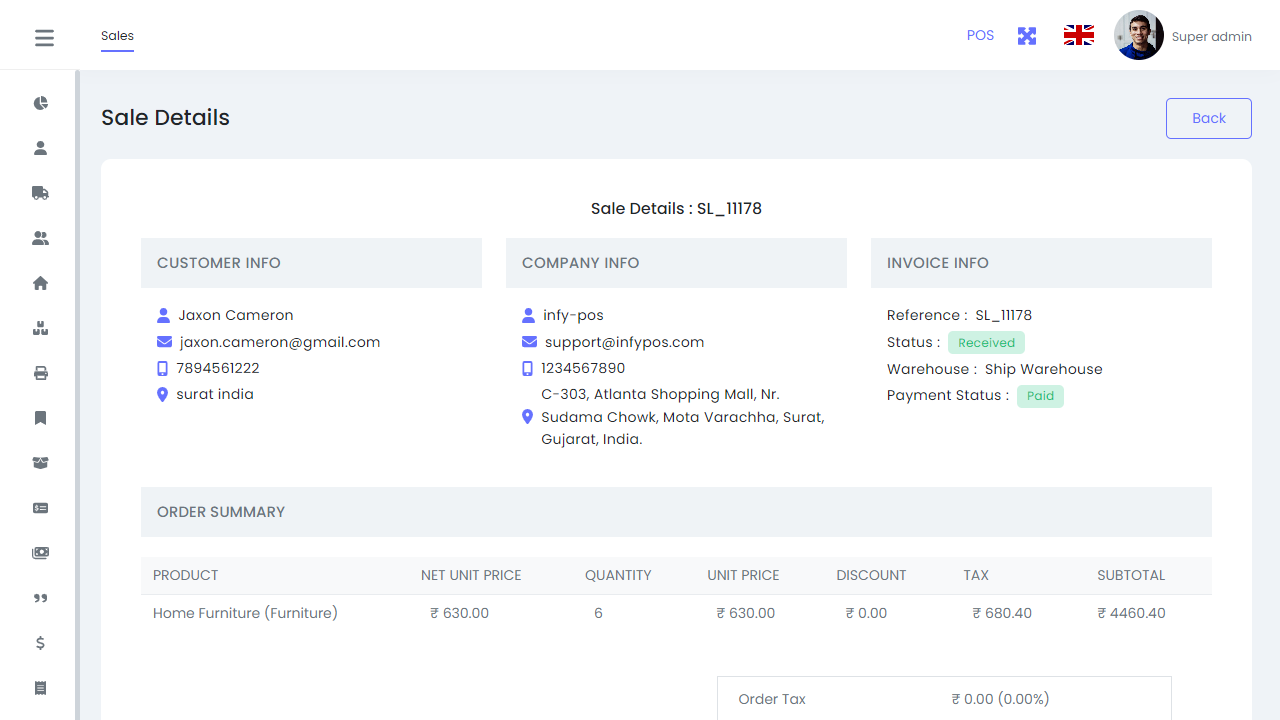Open the POS link in header
The height and width of the screenshot is (720, 1280).
point(980,36)
